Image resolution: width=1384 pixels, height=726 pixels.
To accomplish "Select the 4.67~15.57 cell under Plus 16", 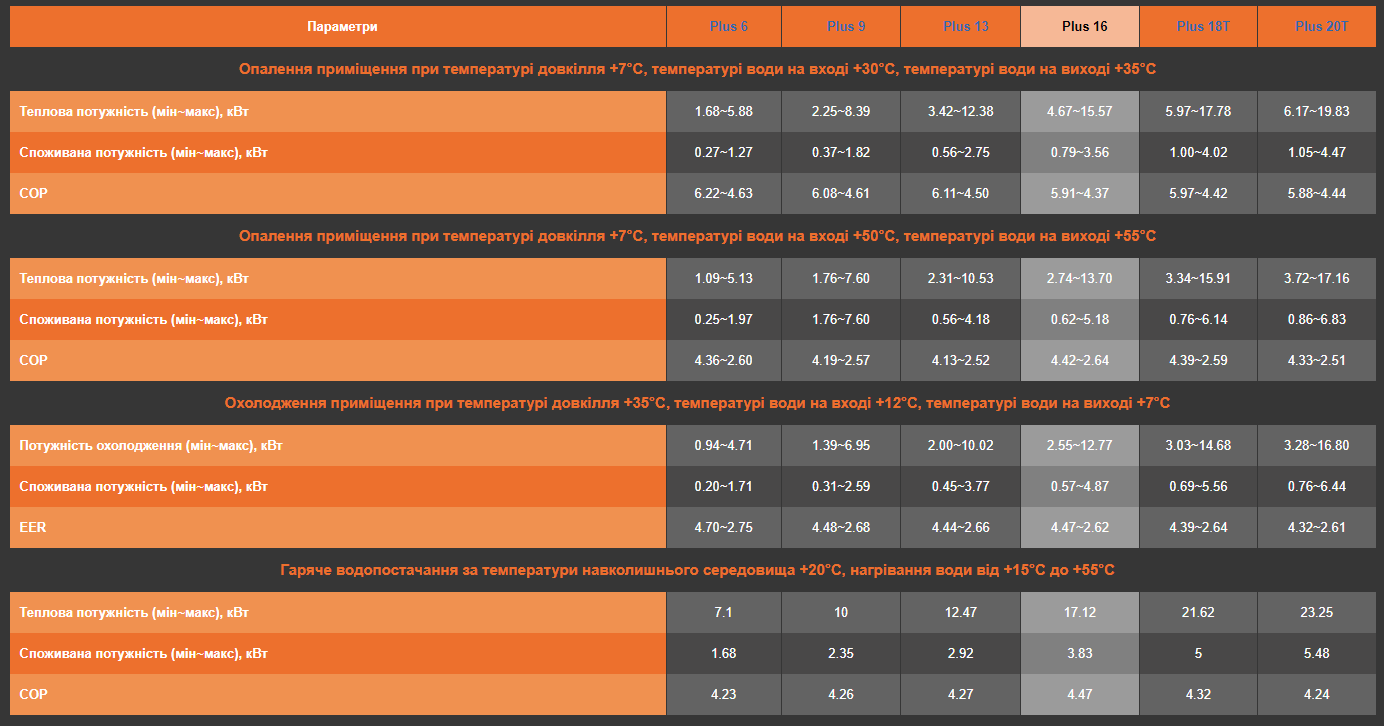I will tap(1079, 111).
